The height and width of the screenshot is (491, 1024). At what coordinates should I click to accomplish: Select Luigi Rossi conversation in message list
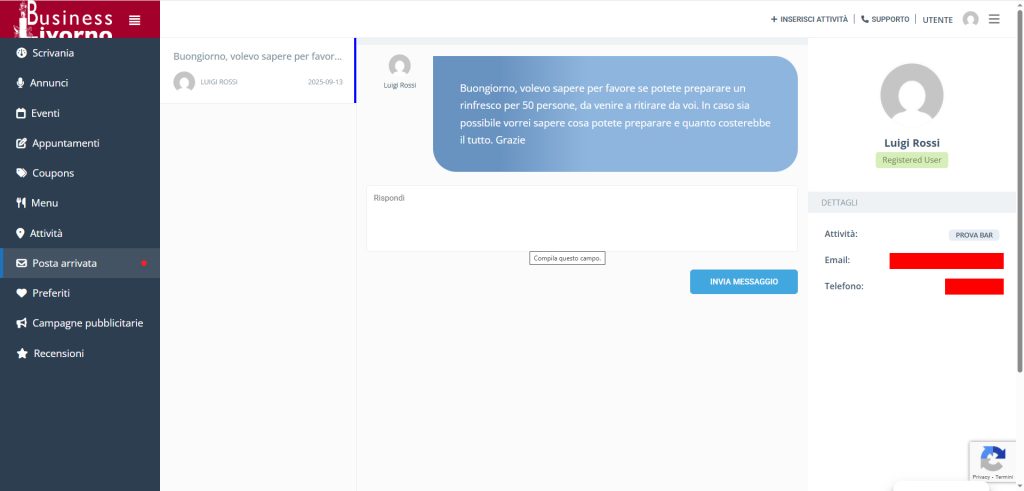pyautogui.click(x=257, y=70)
